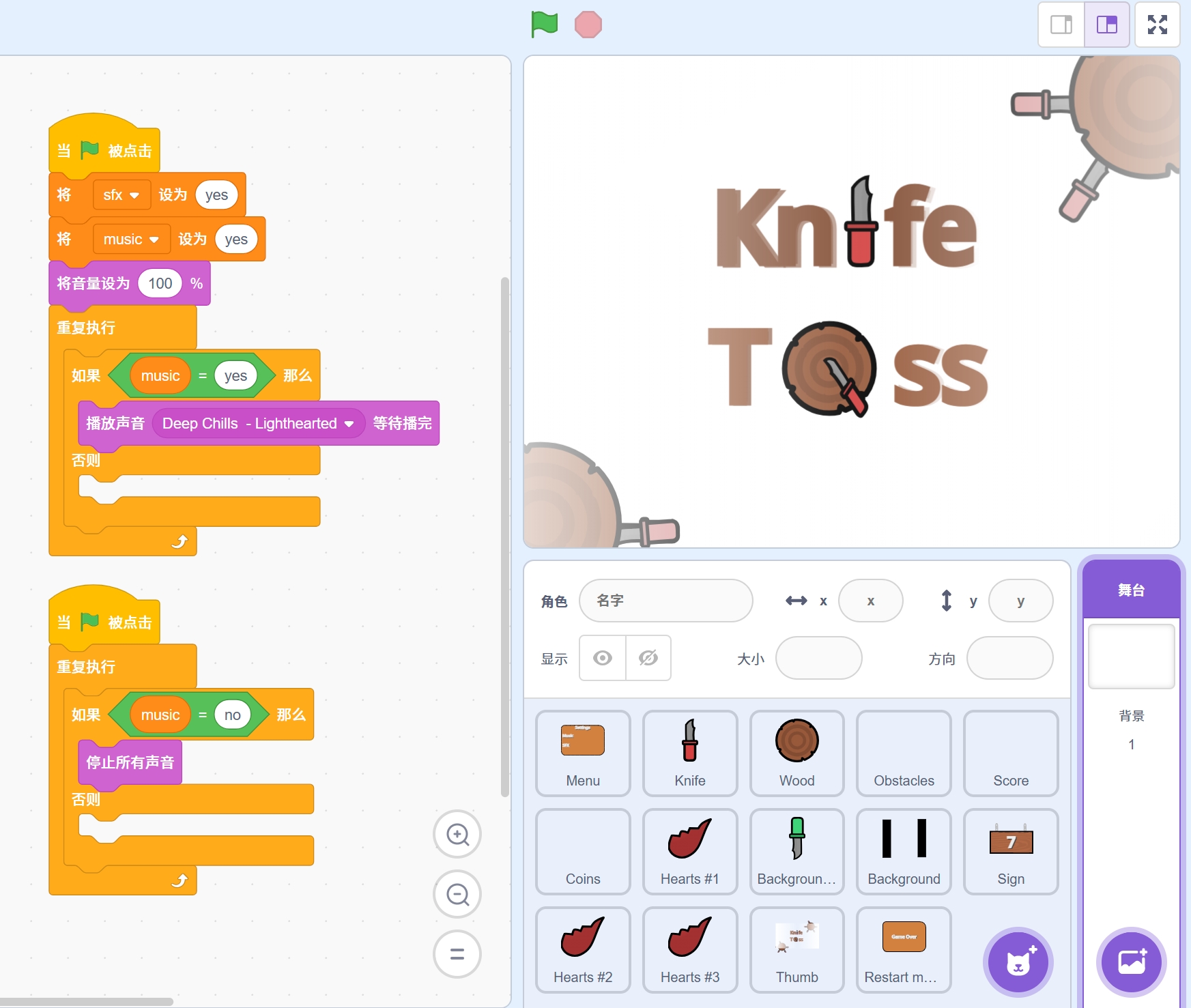Select the stage panel header

1131,590
